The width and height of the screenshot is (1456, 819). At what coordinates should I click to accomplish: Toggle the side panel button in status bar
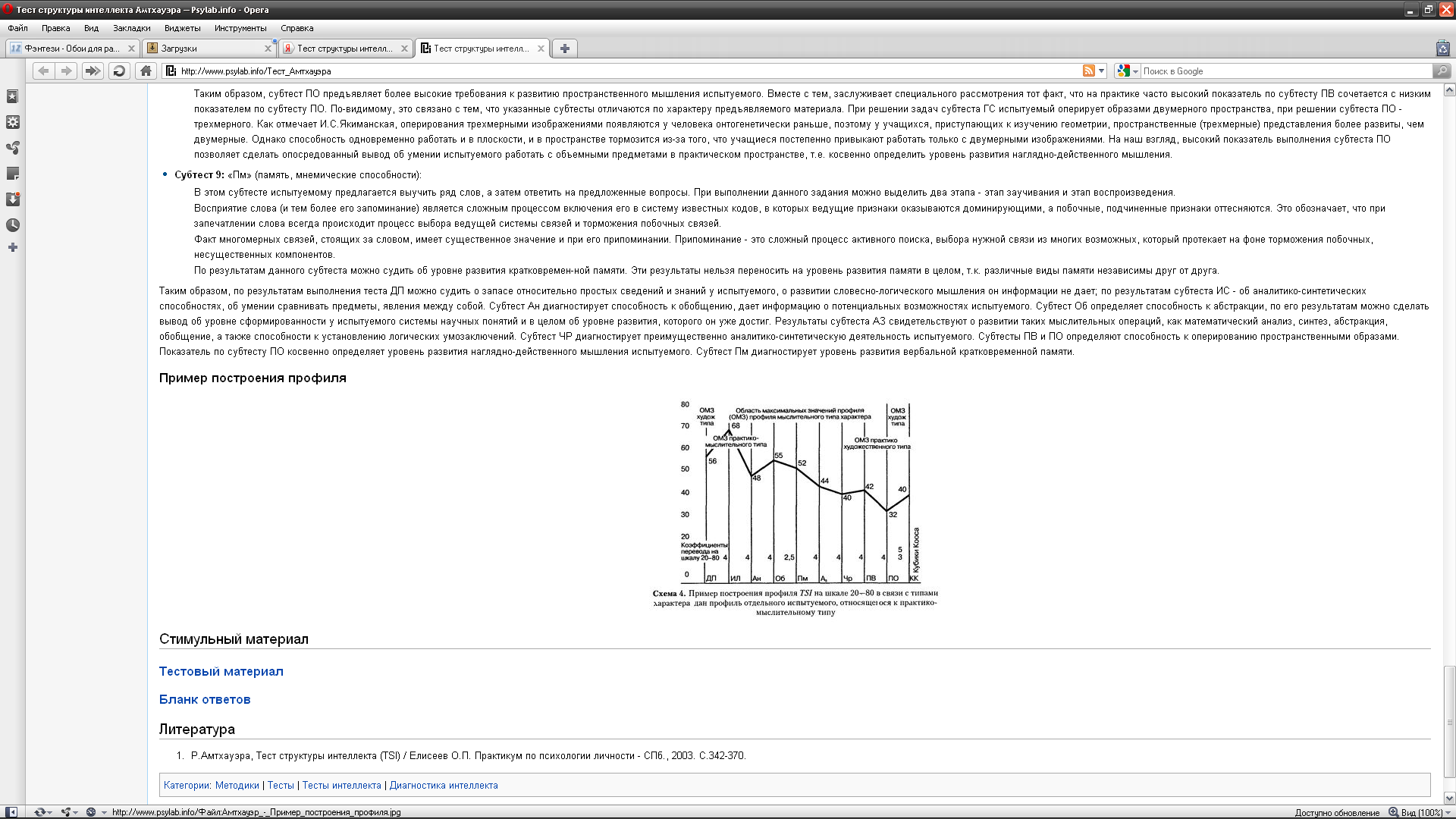pos(11,812)
